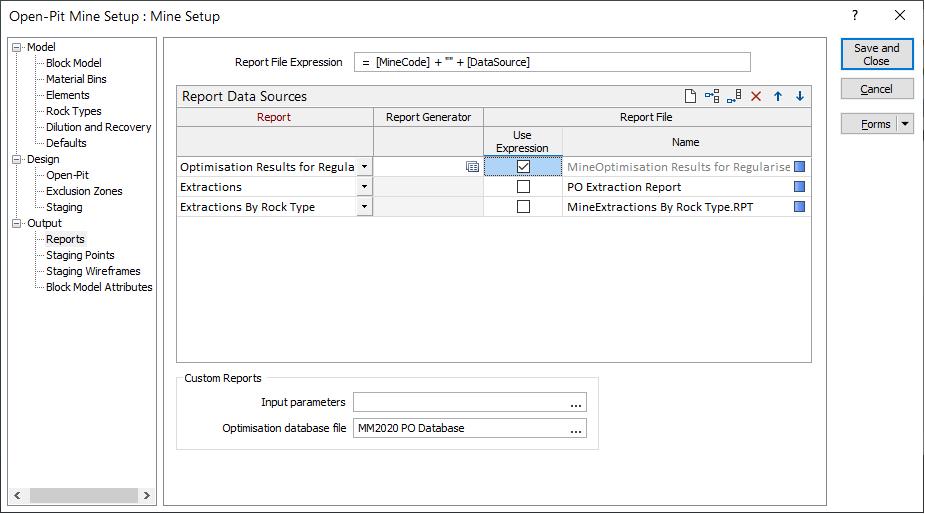The image size is (925, 514).
Task: Browse for the Optimisation database file
Action: tap(576, 429)
